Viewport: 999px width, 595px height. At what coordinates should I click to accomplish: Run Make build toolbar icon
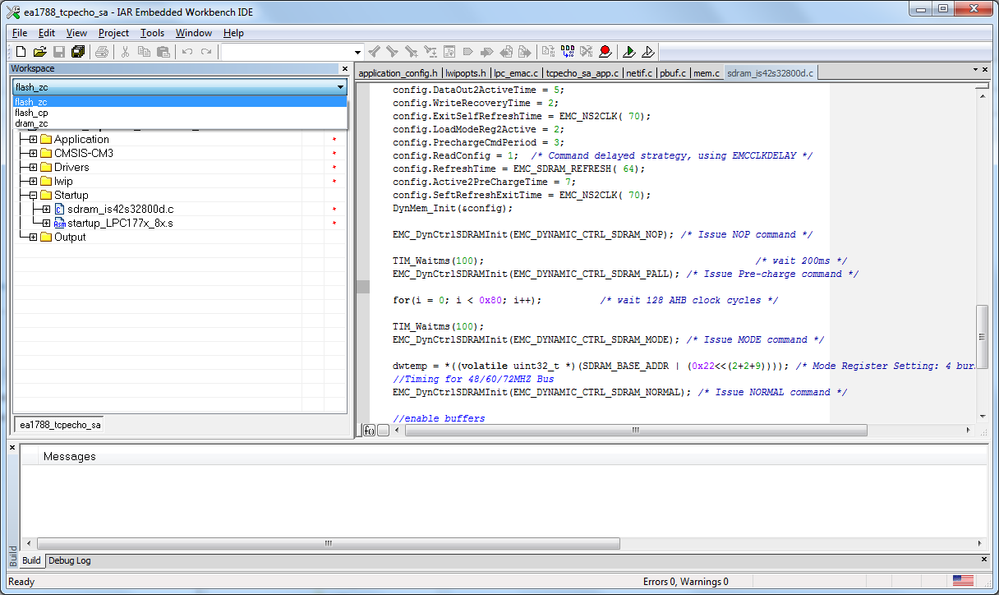[567, 52]
